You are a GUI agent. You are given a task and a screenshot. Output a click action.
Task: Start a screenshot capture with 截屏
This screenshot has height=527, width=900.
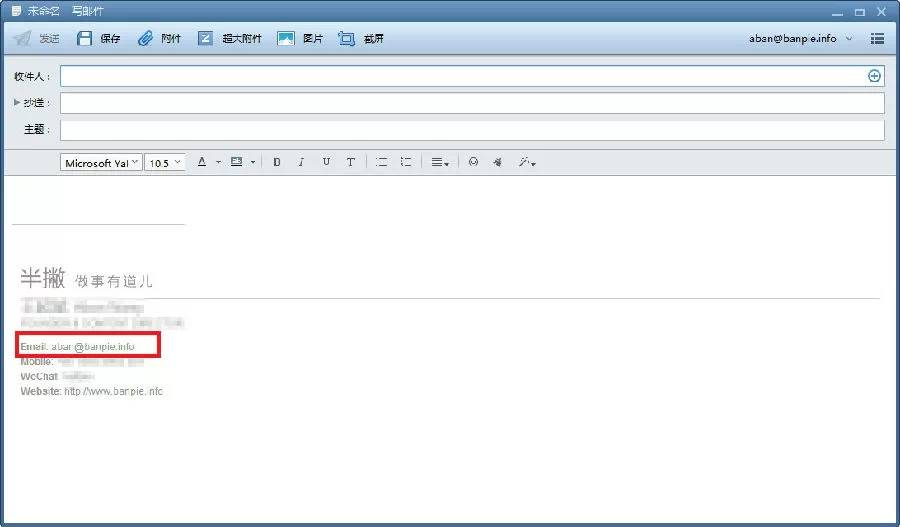coord(347,39)
